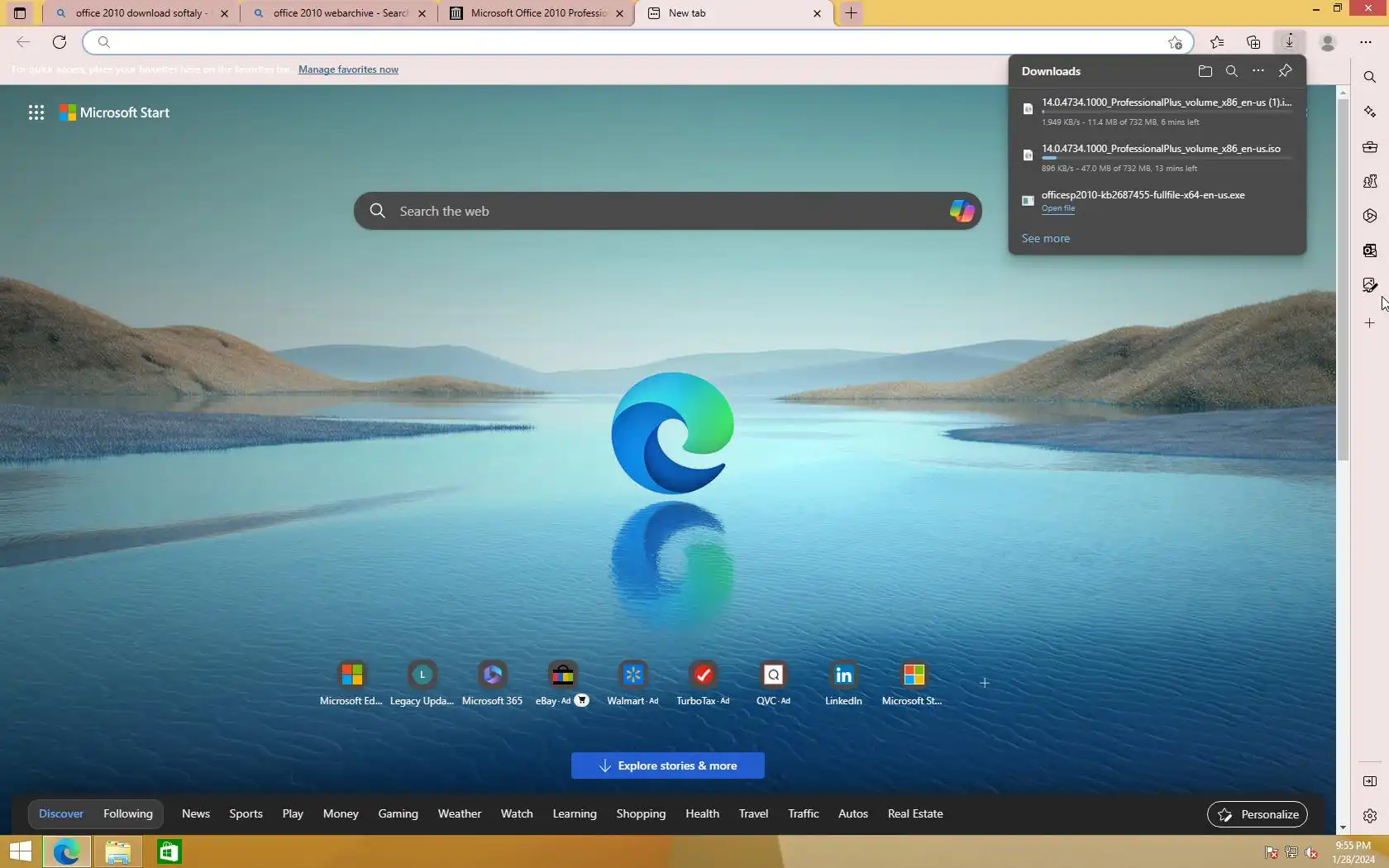
Task: Open QVC quick link tile
Action: click(x=773, y=684)
